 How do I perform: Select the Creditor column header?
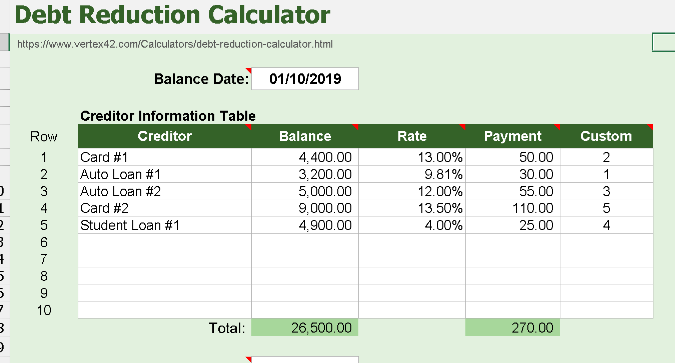click(164, 136)
